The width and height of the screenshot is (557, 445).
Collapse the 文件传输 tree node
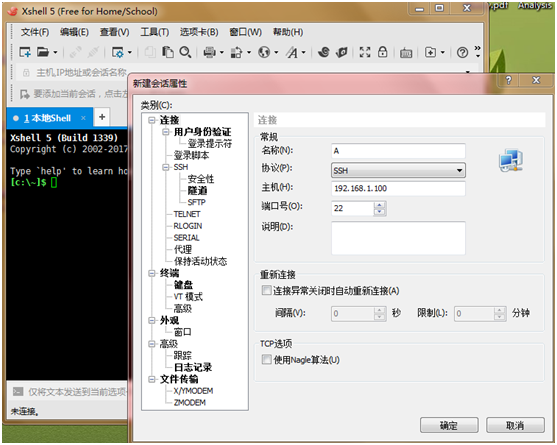(152, 379)
